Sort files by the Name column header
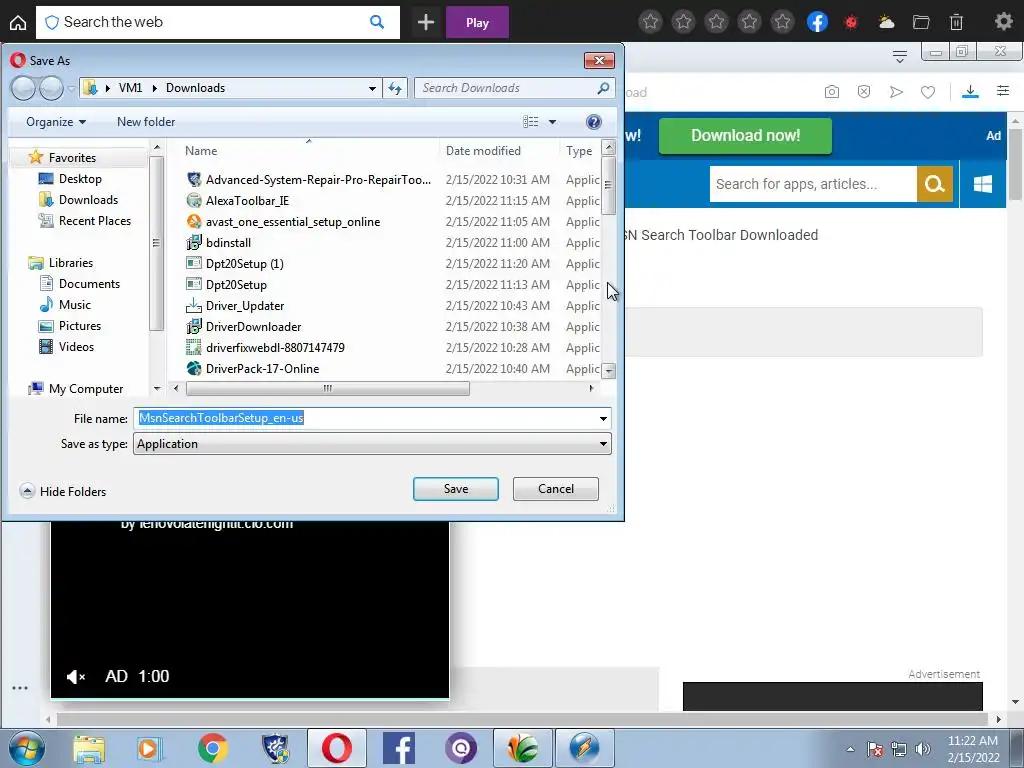Image resolution: width=1024 pixels, height=768 pixels. pyautogui.click(x=200, y=151)
